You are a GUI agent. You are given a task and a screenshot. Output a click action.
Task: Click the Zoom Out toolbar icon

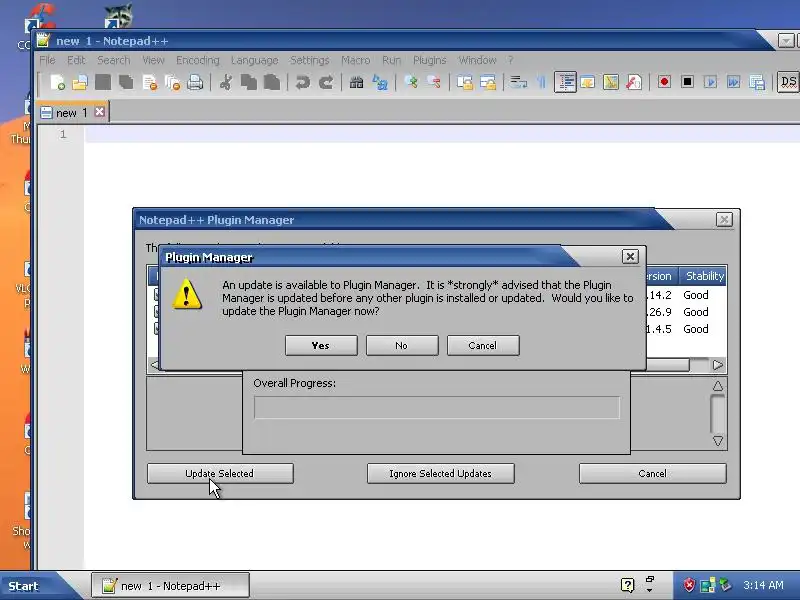(434, 82)
